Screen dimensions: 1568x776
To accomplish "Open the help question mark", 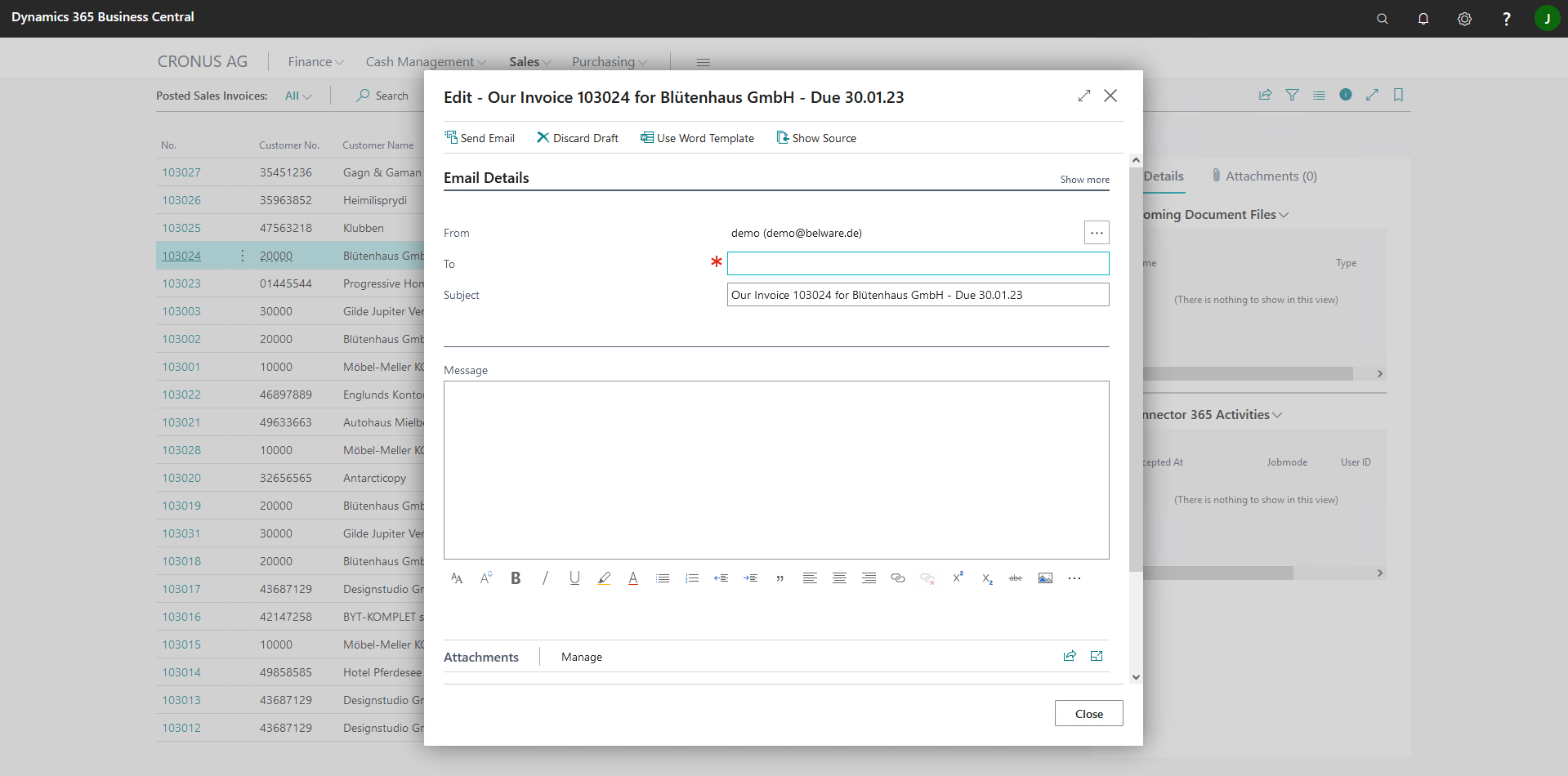I will (x=1507, y=18).
